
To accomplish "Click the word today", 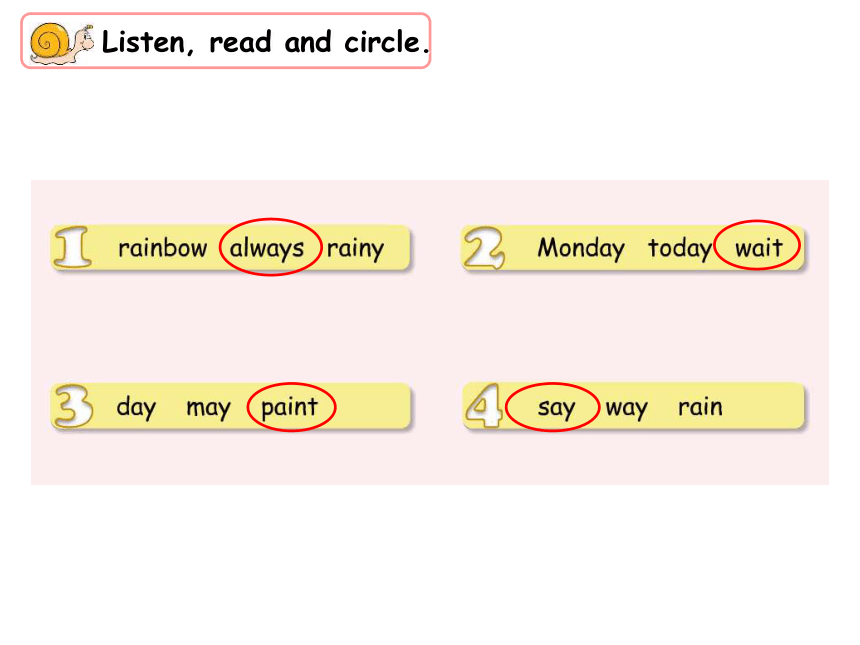I will click(x=680, y=248).
